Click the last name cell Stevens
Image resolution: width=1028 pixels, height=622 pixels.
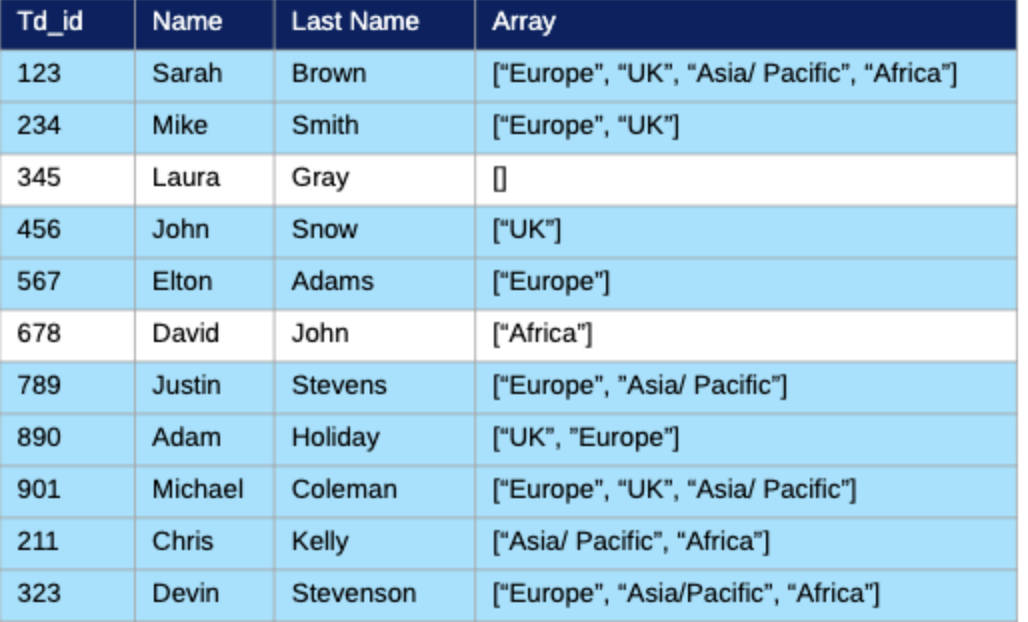point(339,386)
